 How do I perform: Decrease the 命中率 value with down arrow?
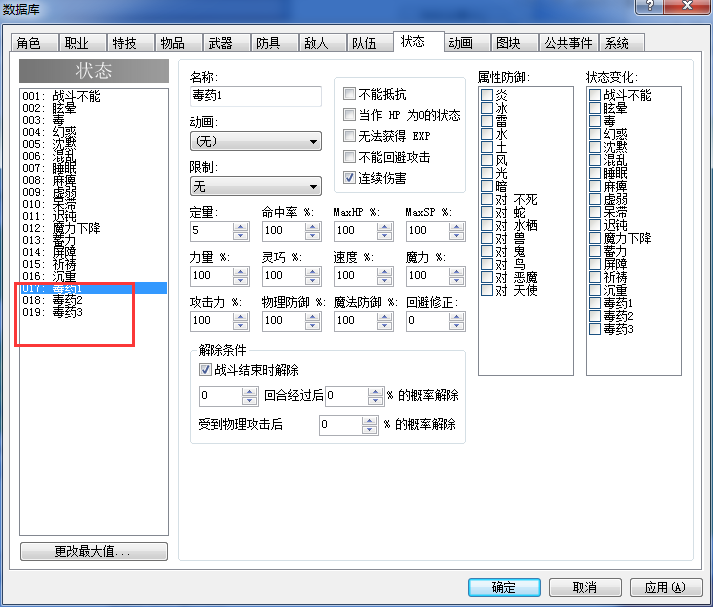(312, 235)
